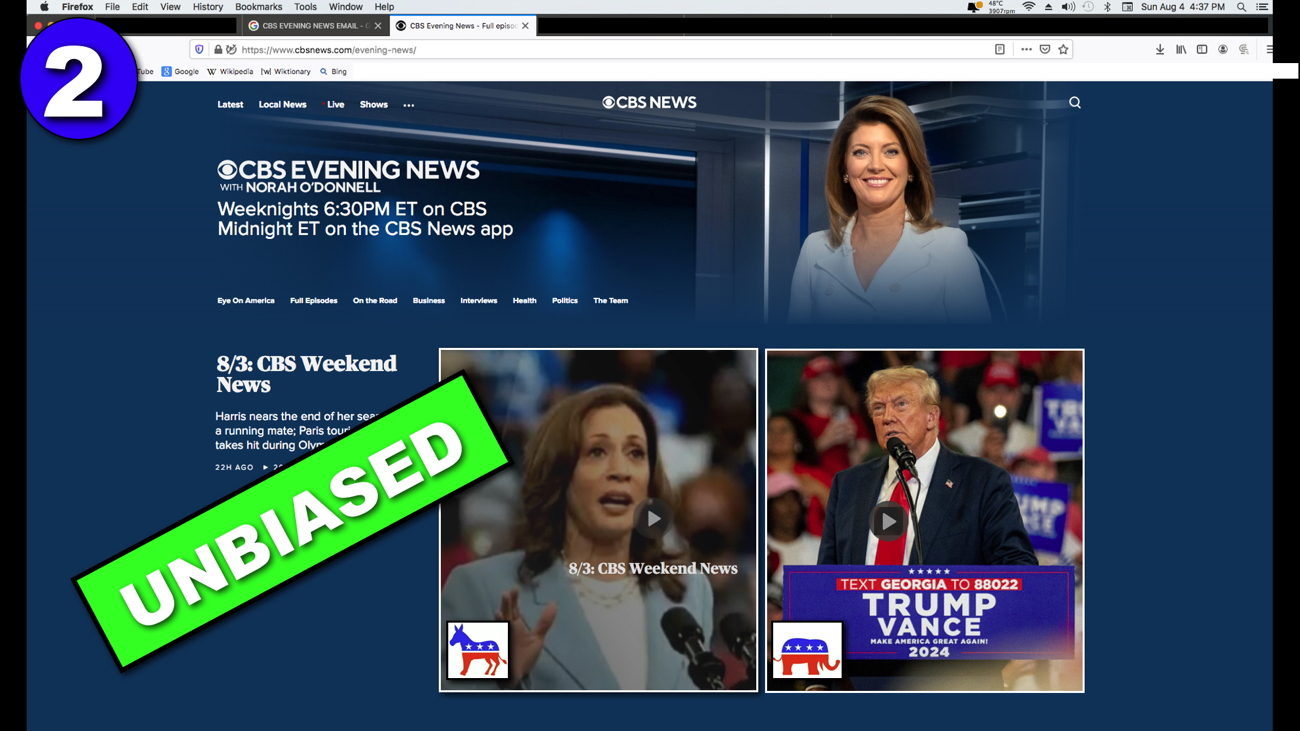Screen dimensions: 1300x731
Task: Show sidebars toolbar button
Action: [1202, 49]
